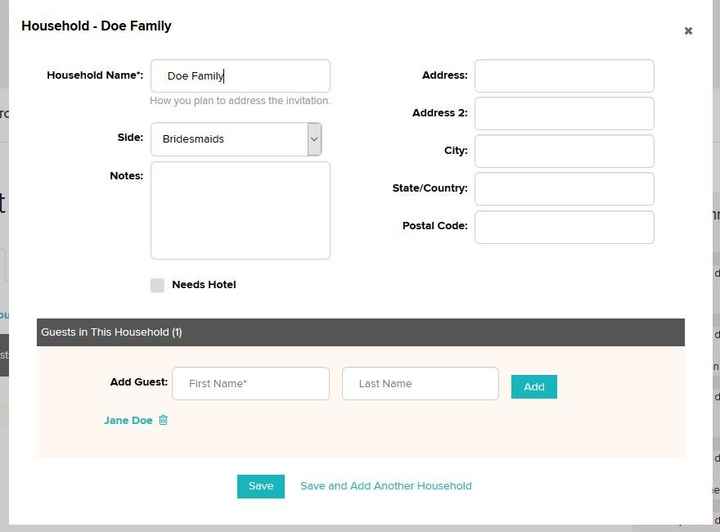The height and width of the screenshot is (532, 720).
Task: Delete guest Jane Doe via trash icon
Action: (x=163, y=420)
